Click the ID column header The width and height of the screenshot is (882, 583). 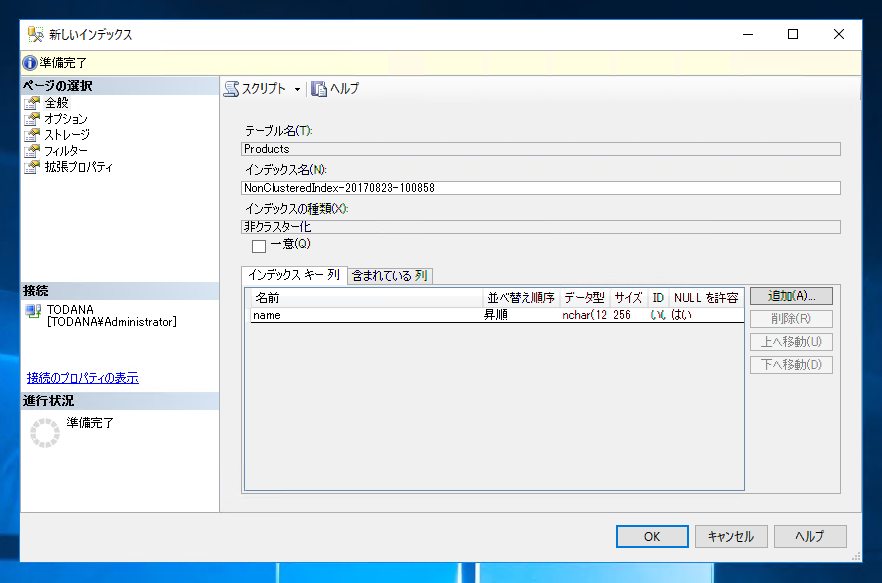pos(658,298)
